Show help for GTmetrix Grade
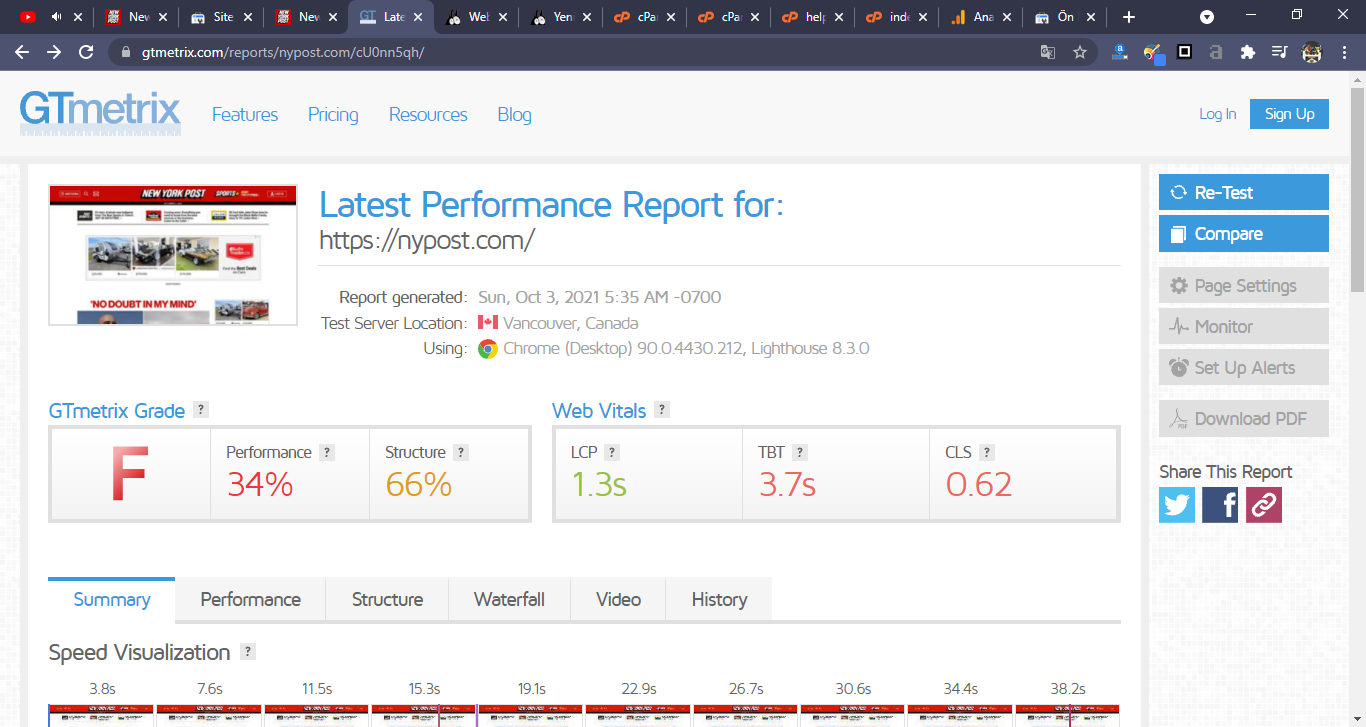1366x727 pixels. (x=201, y=409)
